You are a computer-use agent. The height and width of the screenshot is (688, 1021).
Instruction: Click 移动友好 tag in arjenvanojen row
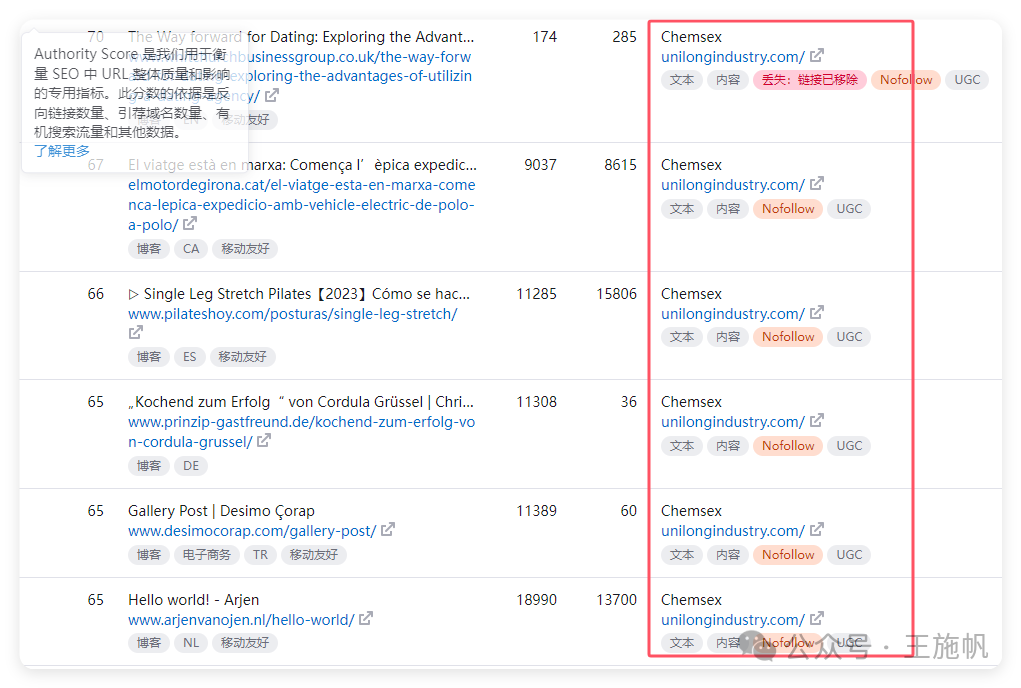[245, 643]
